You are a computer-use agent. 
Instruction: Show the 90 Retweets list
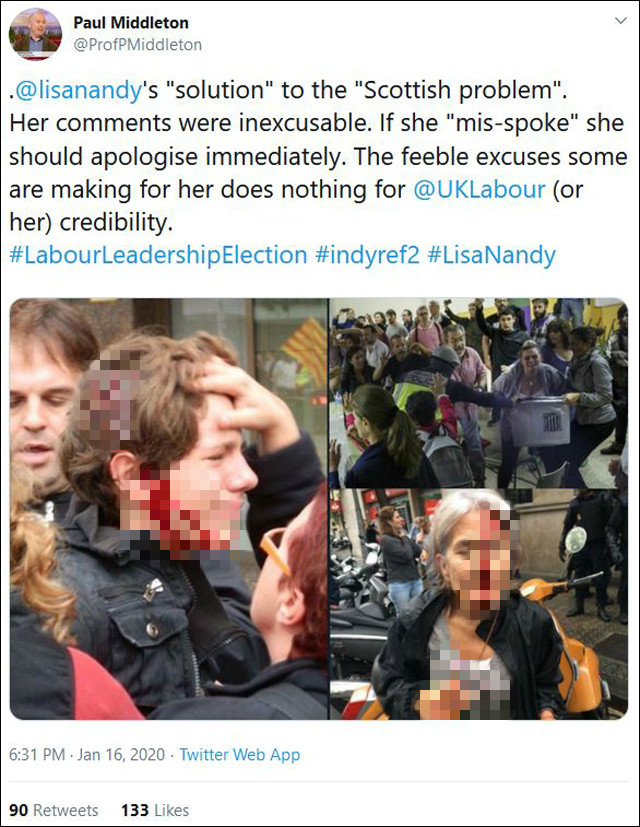[53, 810]
